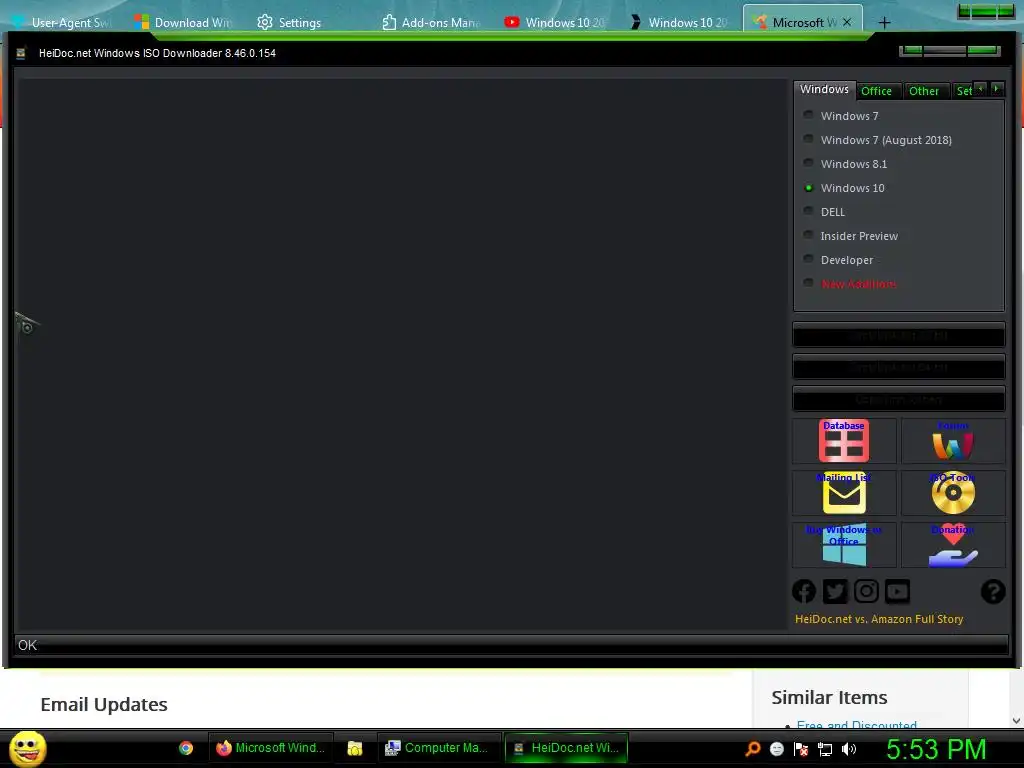Open the partially hidden Set tab
This screenshot has height=768, width=1024.
pos(963,91)
